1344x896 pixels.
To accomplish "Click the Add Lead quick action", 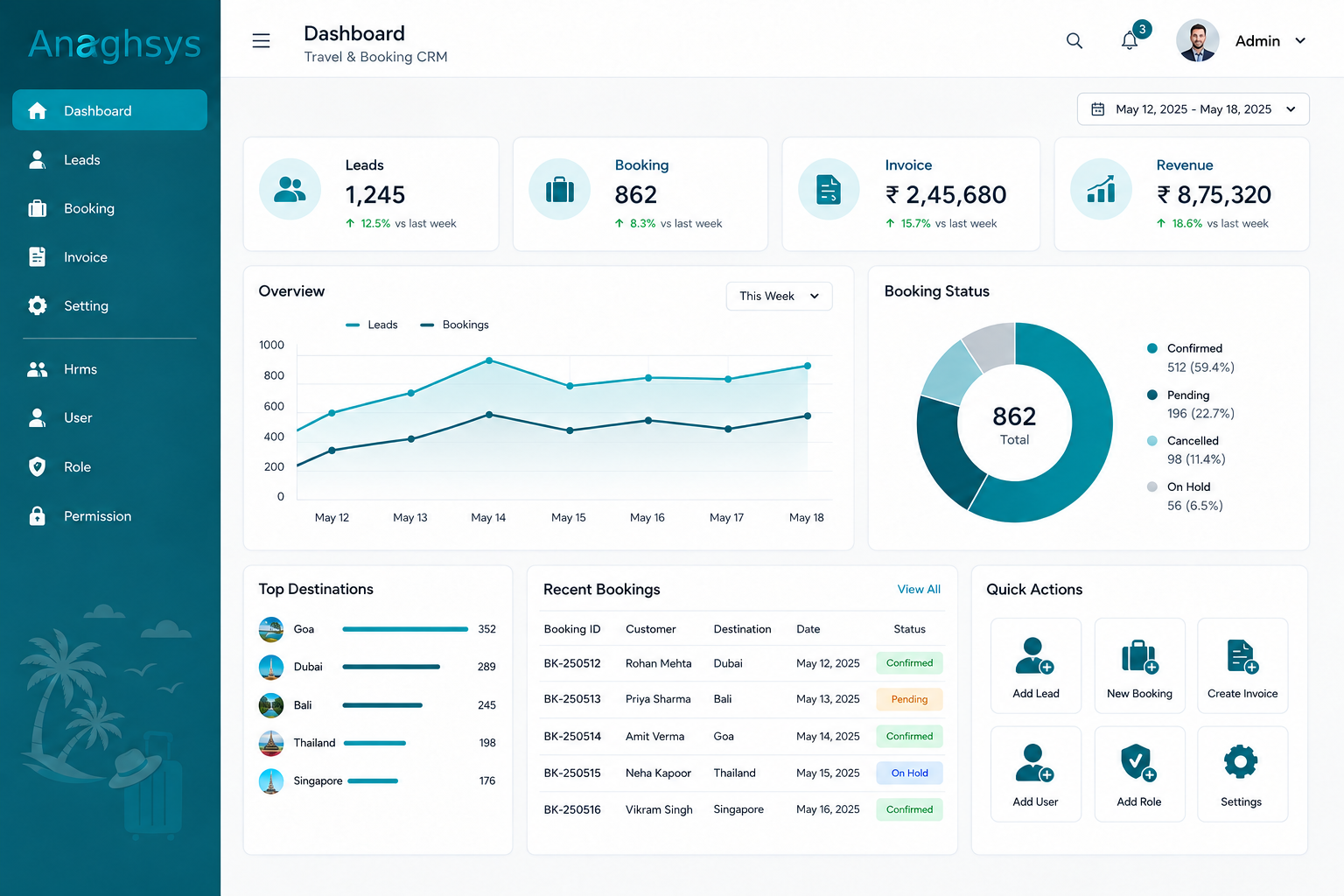I will (1036, 666).
